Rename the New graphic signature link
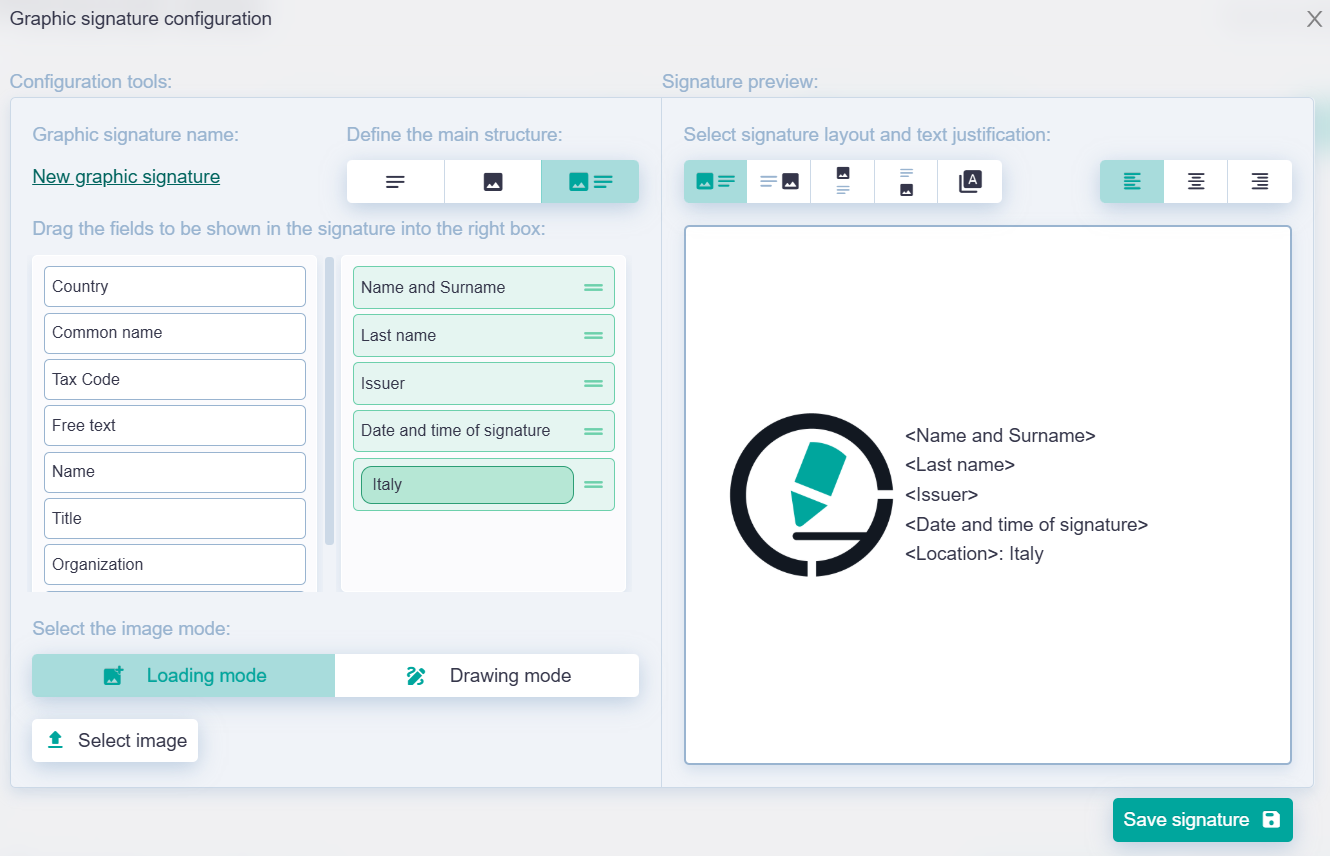Screen dimensions: 1330x856 [x=126, y=177]
